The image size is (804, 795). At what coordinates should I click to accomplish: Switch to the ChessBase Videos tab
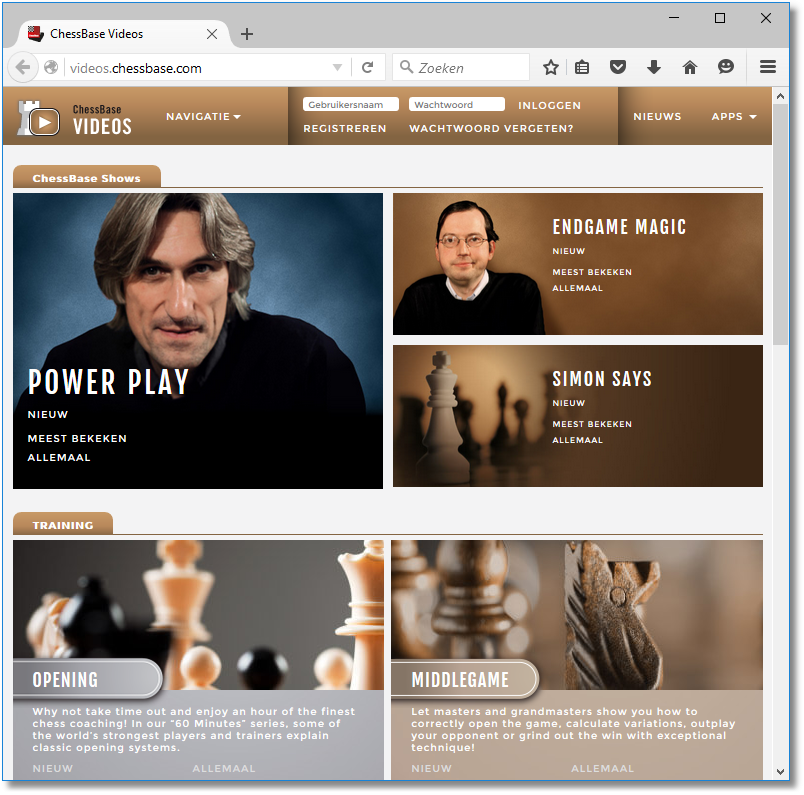[x=110, y=34]
